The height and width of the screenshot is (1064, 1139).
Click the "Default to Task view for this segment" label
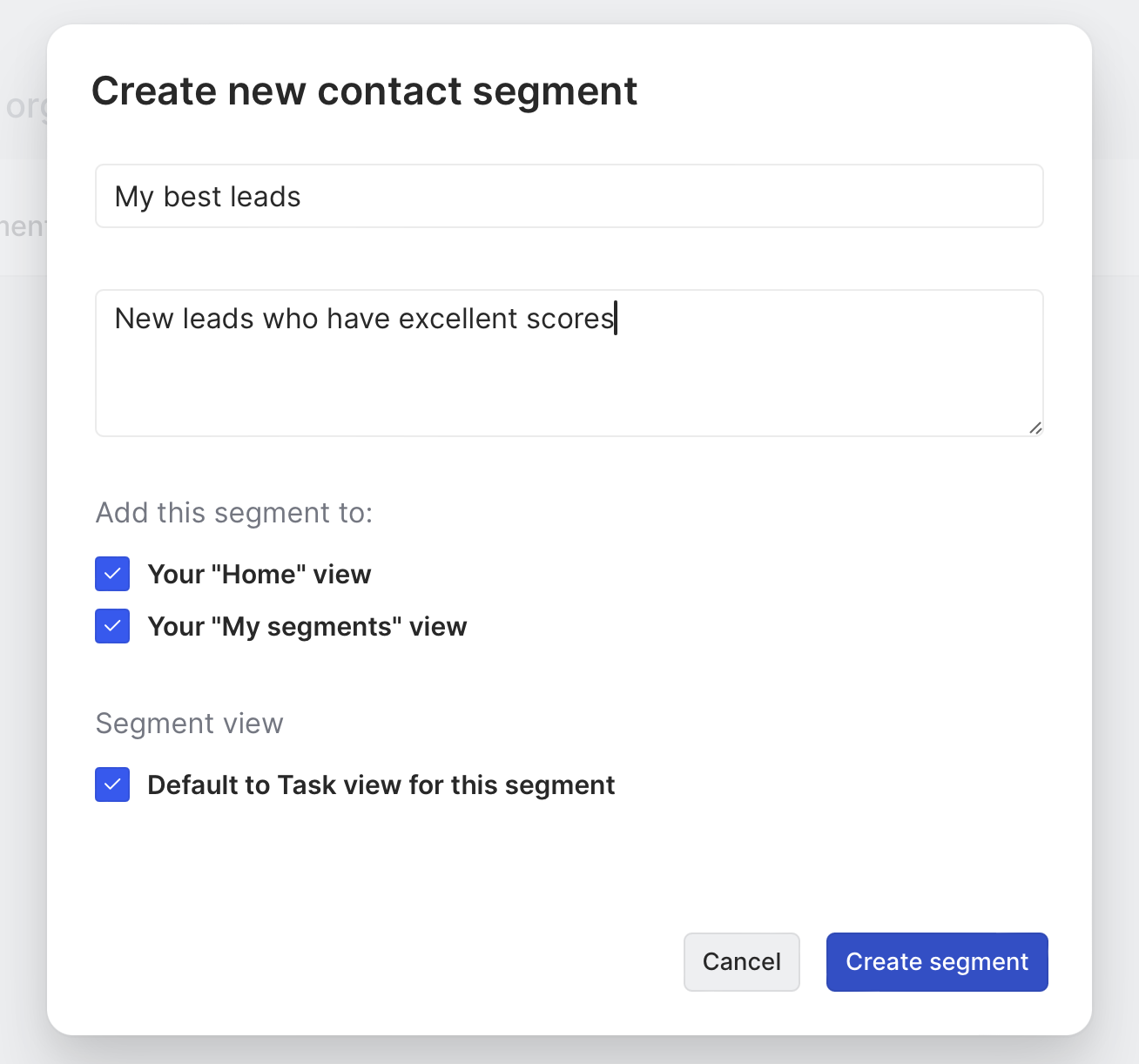tap(381, 785)
